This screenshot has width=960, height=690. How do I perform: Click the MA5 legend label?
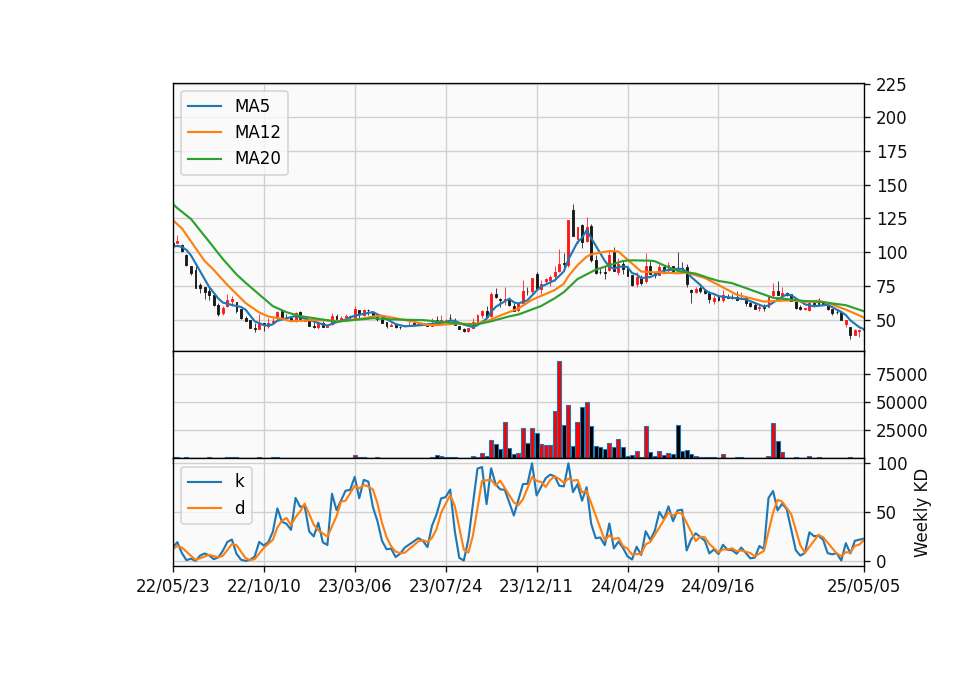pos(252,106)
